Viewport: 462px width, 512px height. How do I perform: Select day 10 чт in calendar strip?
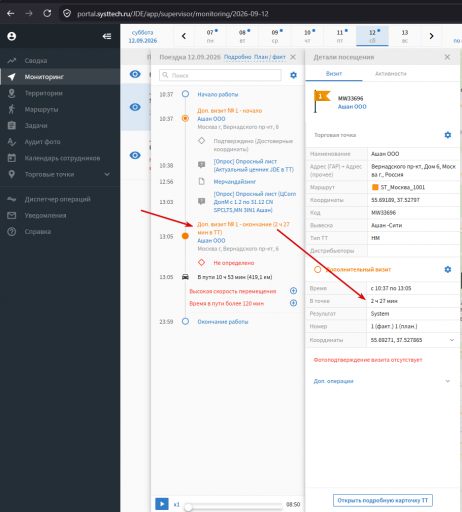(x=307, y=36)
